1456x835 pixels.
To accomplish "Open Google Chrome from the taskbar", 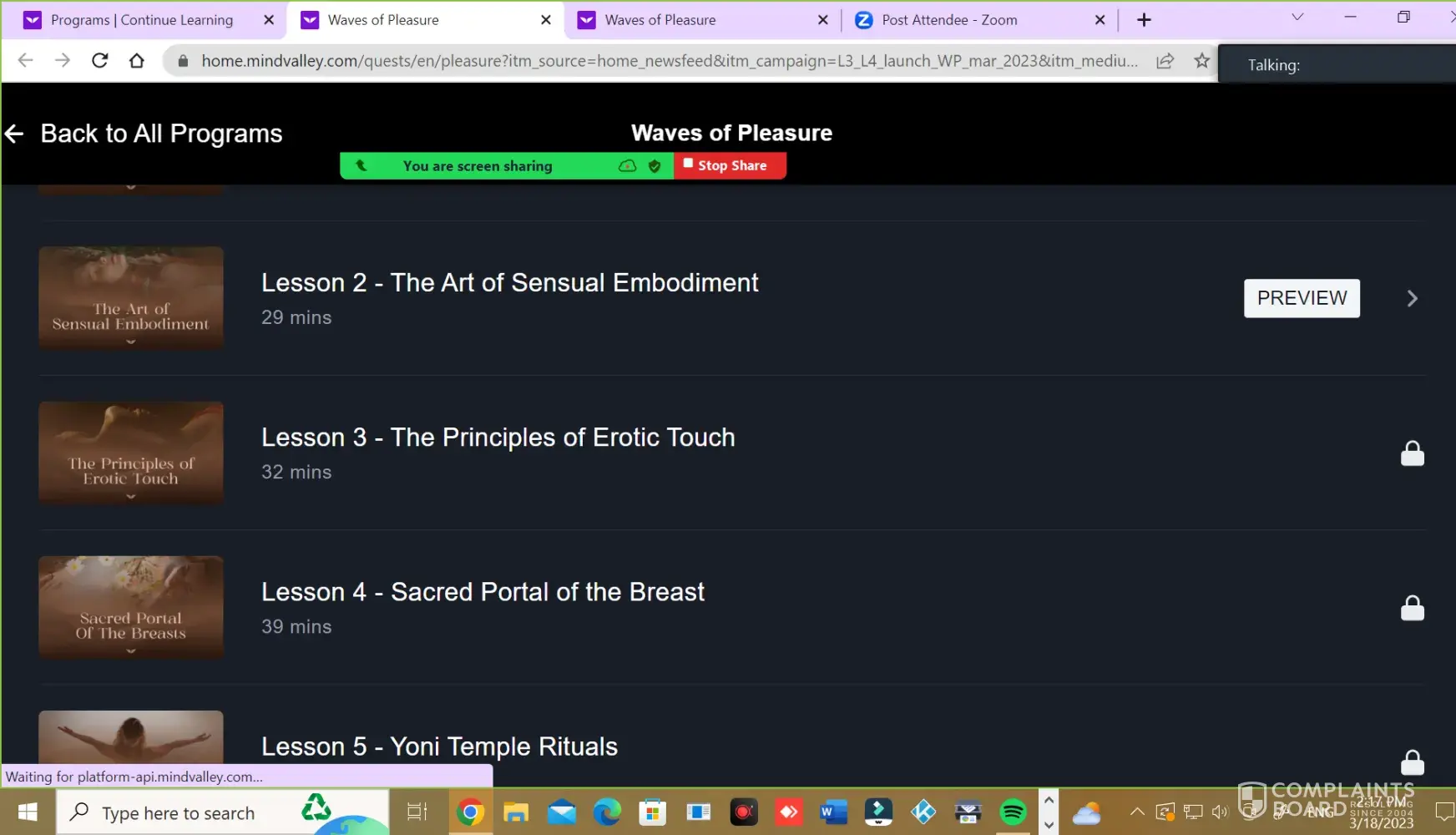I will coord(470,812).
